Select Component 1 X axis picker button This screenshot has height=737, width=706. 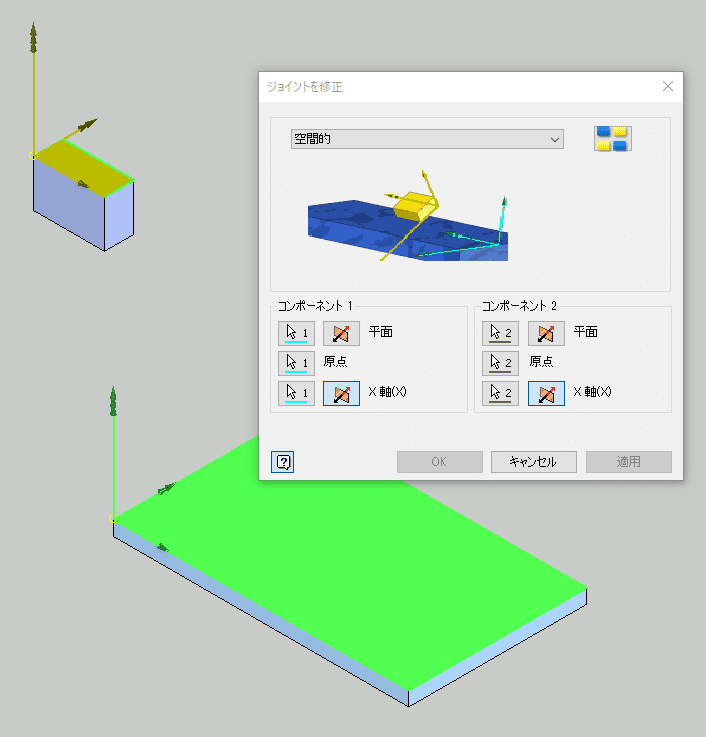click(x=296, y=393)
